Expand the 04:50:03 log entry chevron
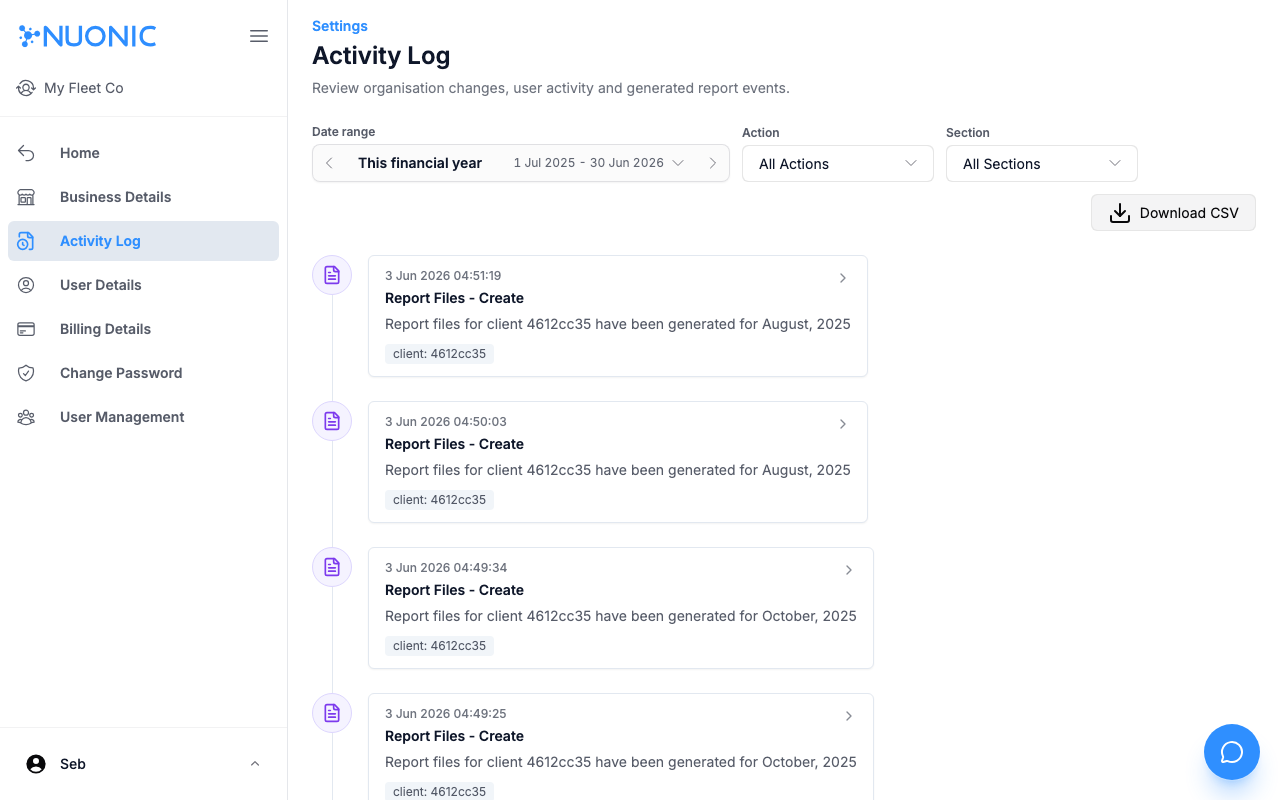This screenshot has width=1280, height=800. (x=843, y=424)
